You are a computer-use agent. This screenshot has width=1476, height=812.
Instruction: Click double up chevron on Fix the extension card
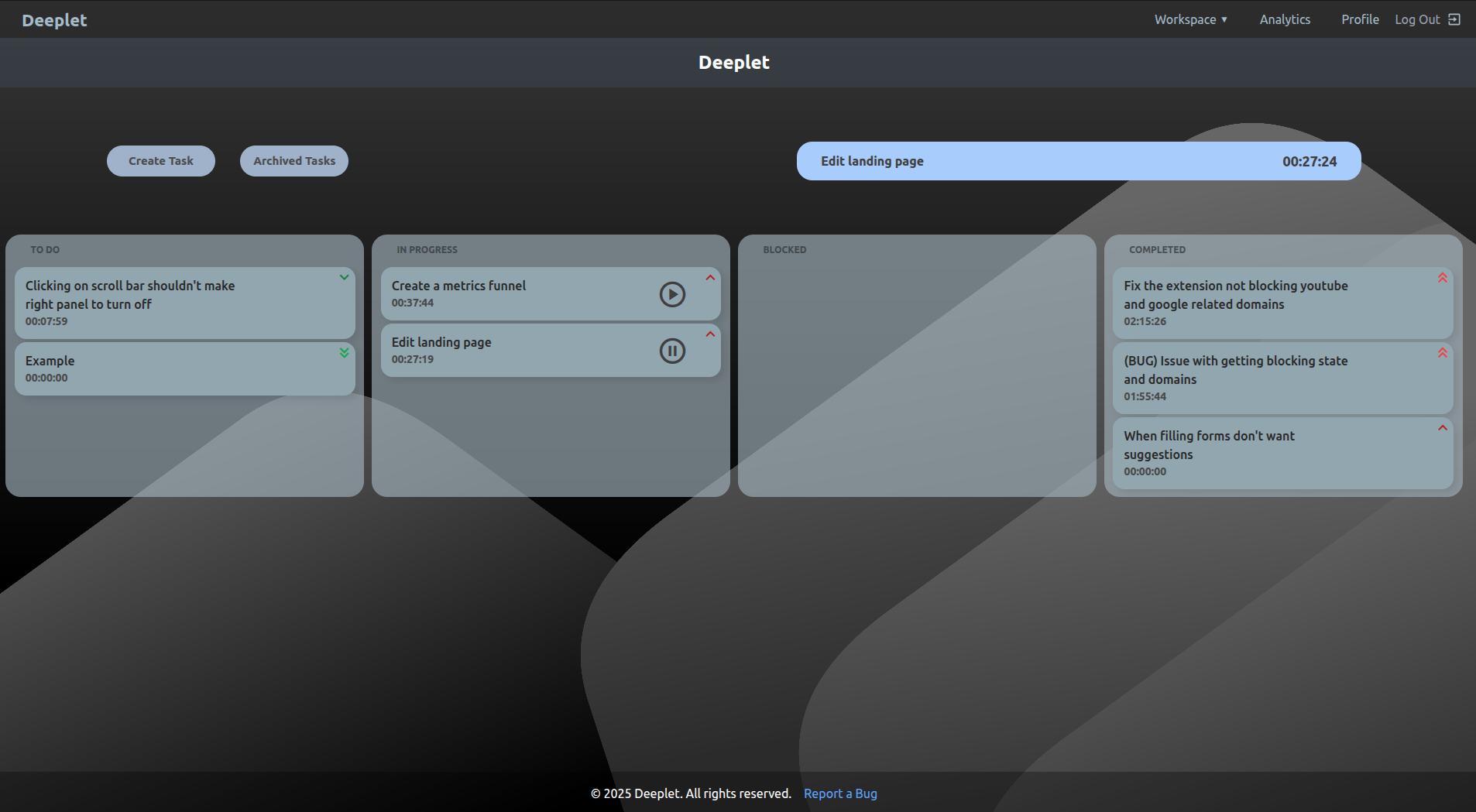coord(1442,277)
